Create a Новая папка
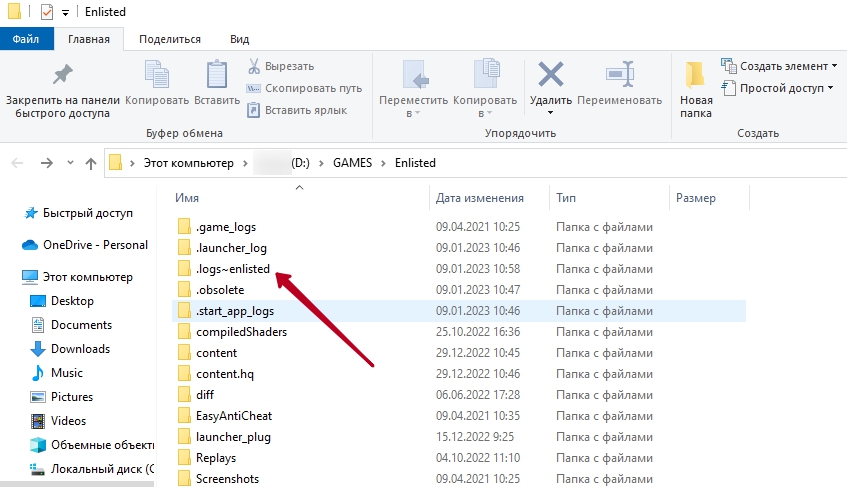847x487 pixels. tap(696, 89)
